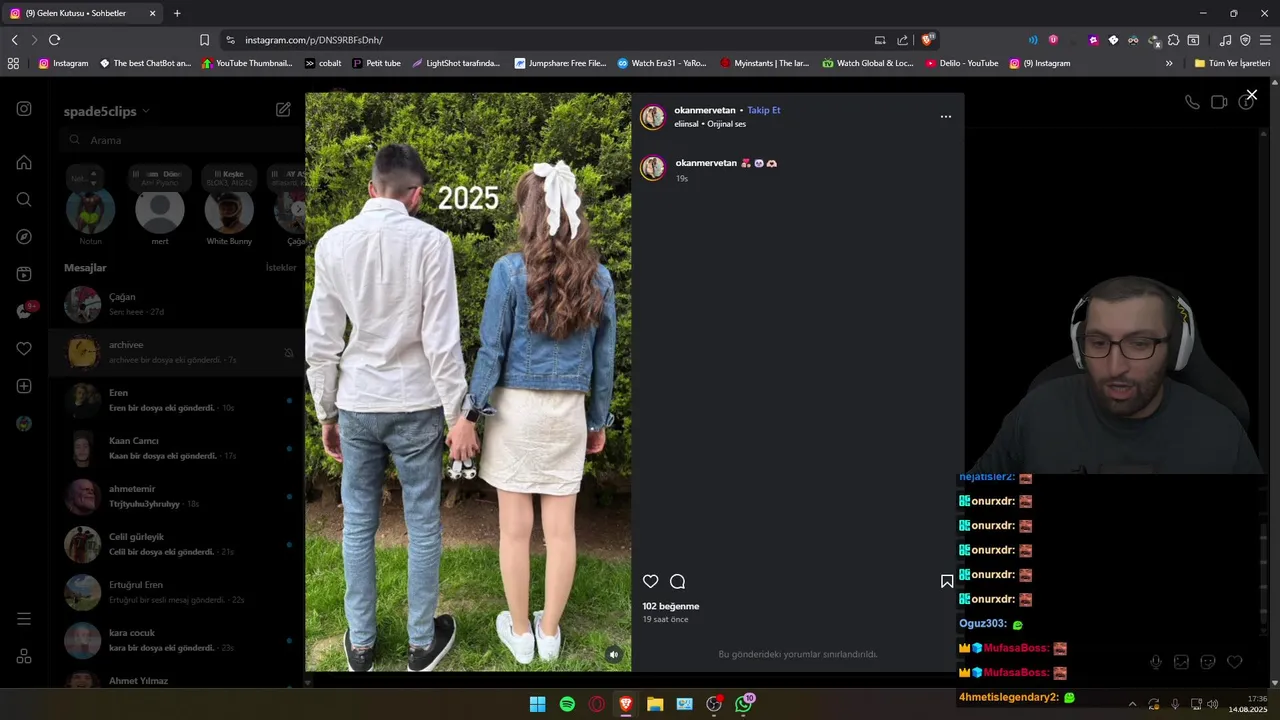Open WhatsApp from the taskbar
Viewport: 1280px width, 720px height.
pos(744,704)
